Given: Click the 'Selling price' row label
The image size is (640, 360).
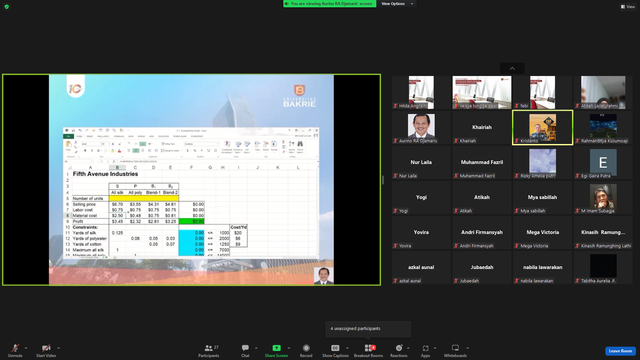Looking at the screenshot, I should 84,204.
